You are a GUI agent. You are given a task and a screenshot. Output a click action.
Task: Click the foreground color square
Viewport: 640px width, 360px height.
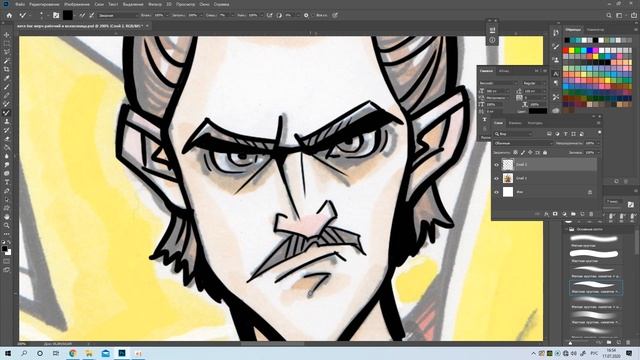coord(4,248)
